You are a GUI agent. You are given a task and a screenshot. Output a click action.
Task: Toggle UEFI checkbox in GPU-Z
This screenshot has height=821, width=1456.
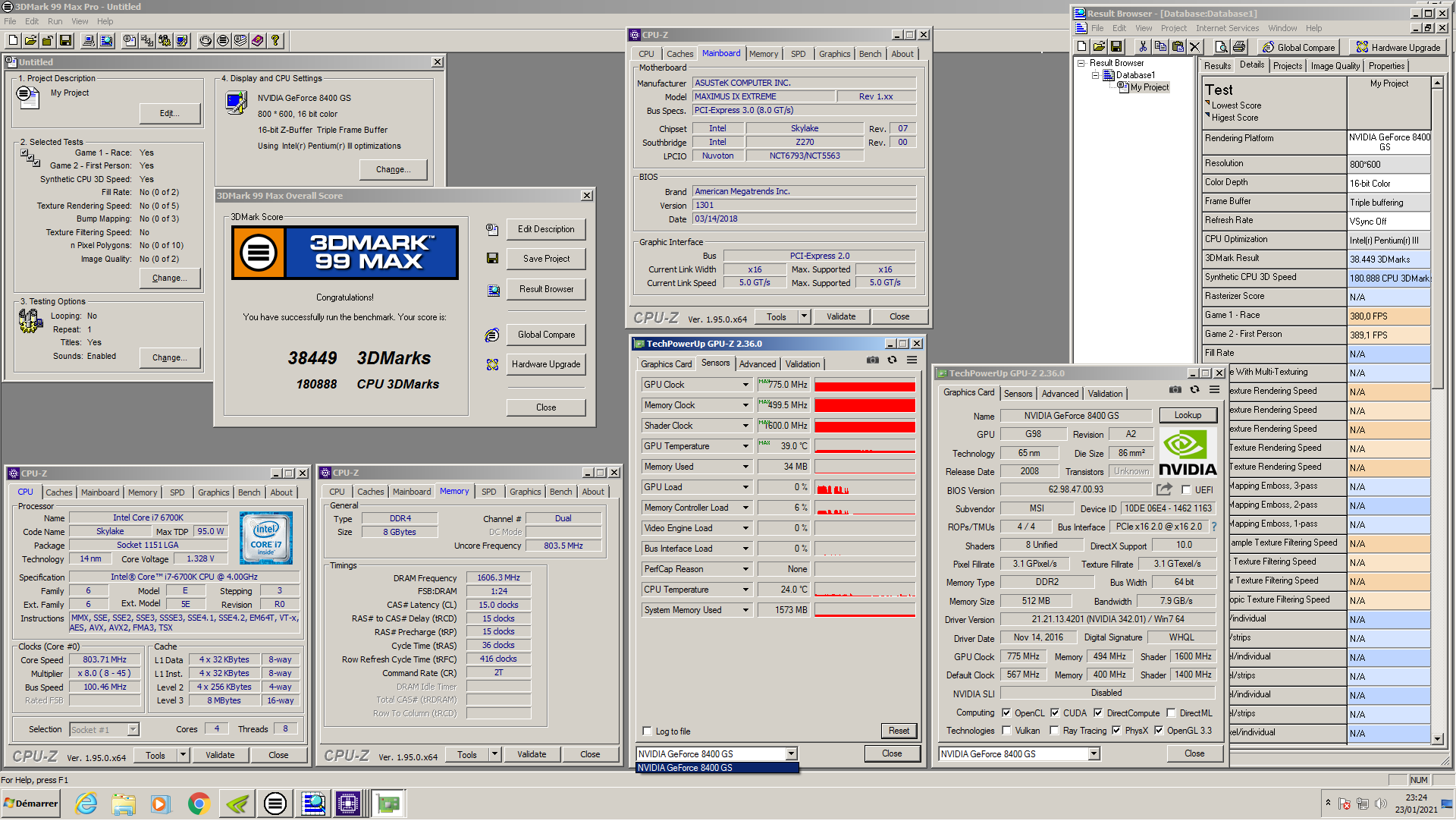(1186, 490)
